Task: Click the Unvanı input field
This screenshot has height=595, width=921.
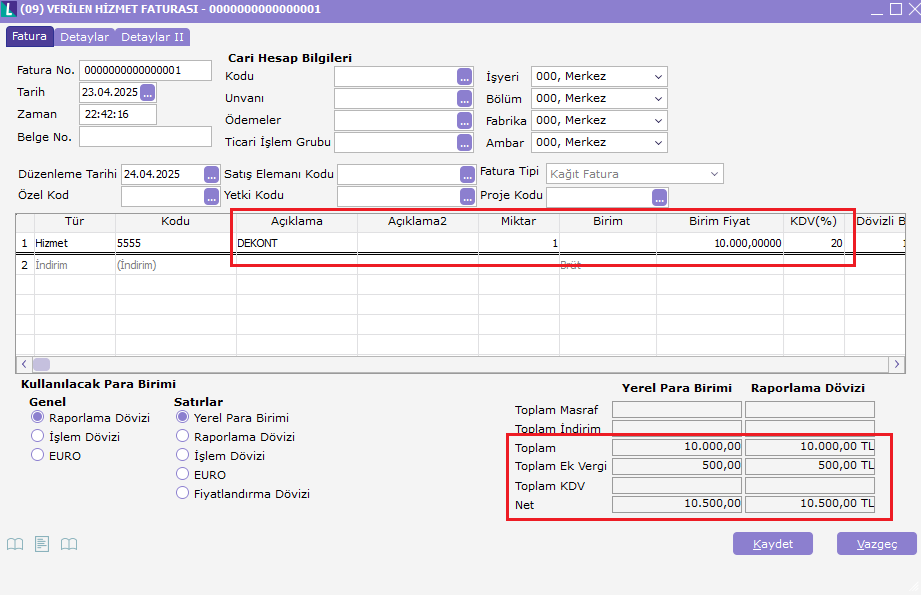Action: click(x=395, y=98)
